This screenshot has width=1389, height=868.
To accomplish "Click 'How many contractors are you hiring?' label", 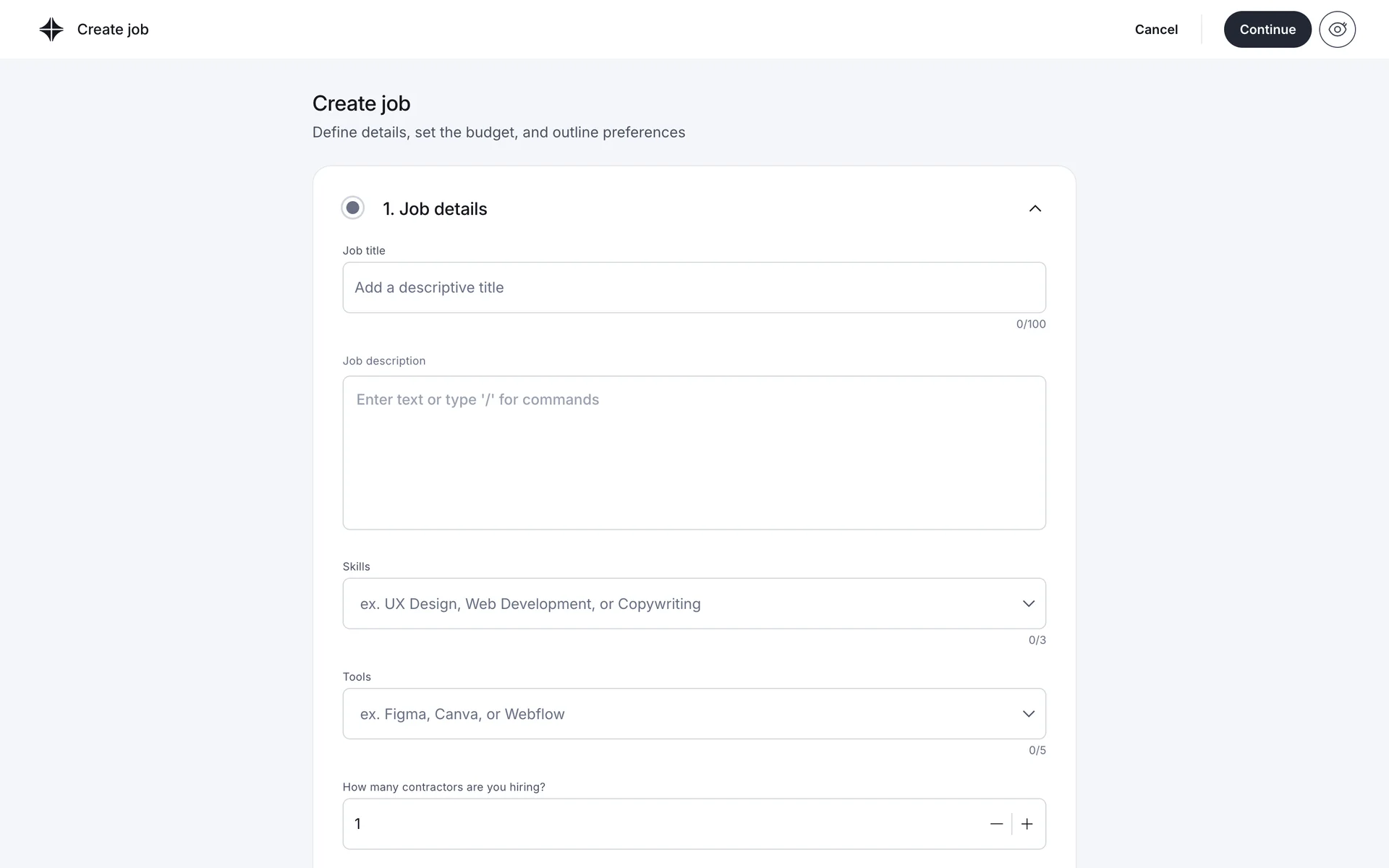I will pyautogui.click(x=443, y=787).
